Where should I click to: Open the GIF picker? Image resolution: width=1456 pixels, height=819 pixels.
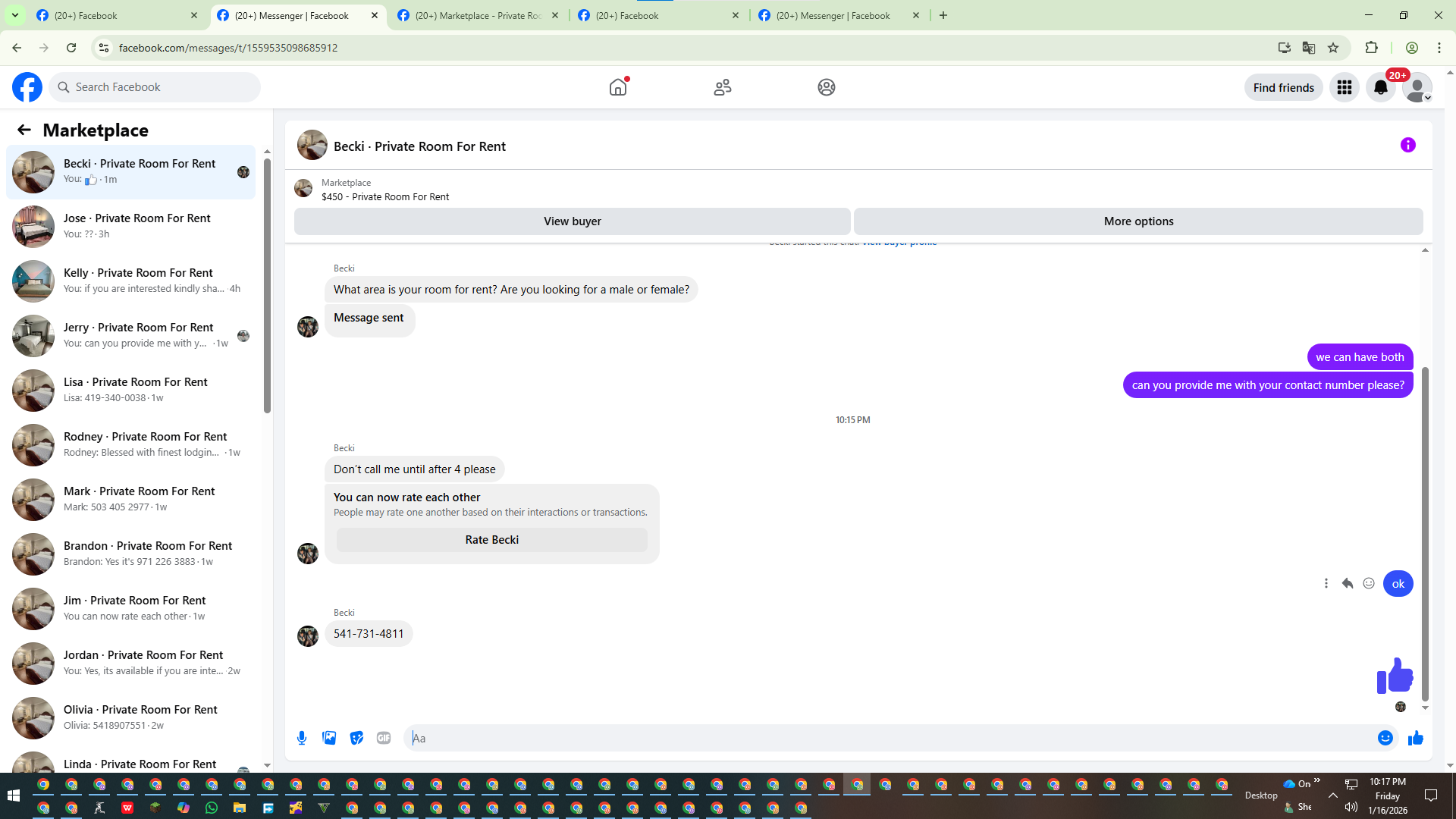point(384,738)
